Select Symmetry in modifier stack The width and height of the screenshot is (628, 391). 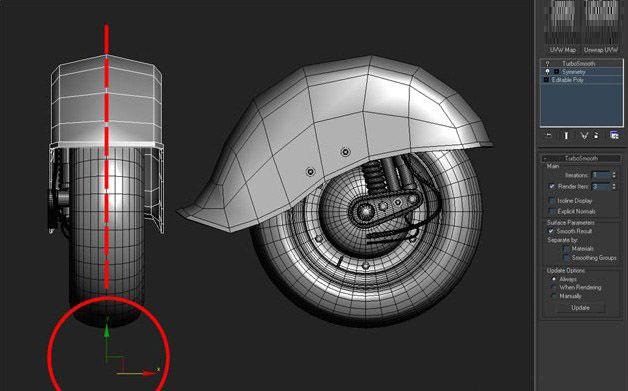(574, 72)
